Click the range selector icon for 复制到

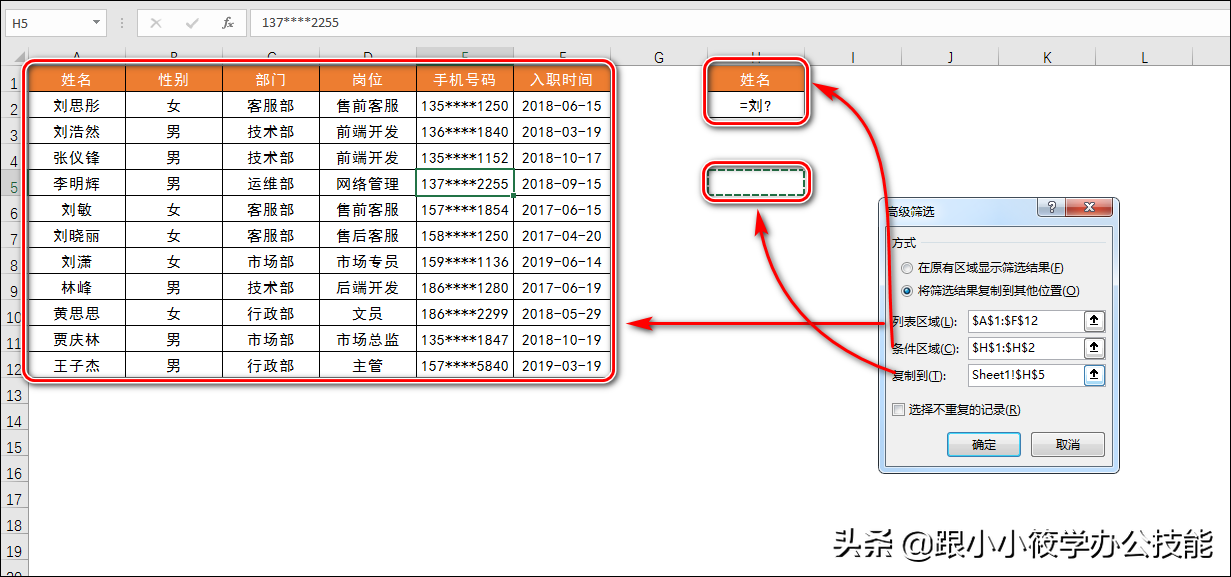pyautogui.click(x=1094, y=374)
